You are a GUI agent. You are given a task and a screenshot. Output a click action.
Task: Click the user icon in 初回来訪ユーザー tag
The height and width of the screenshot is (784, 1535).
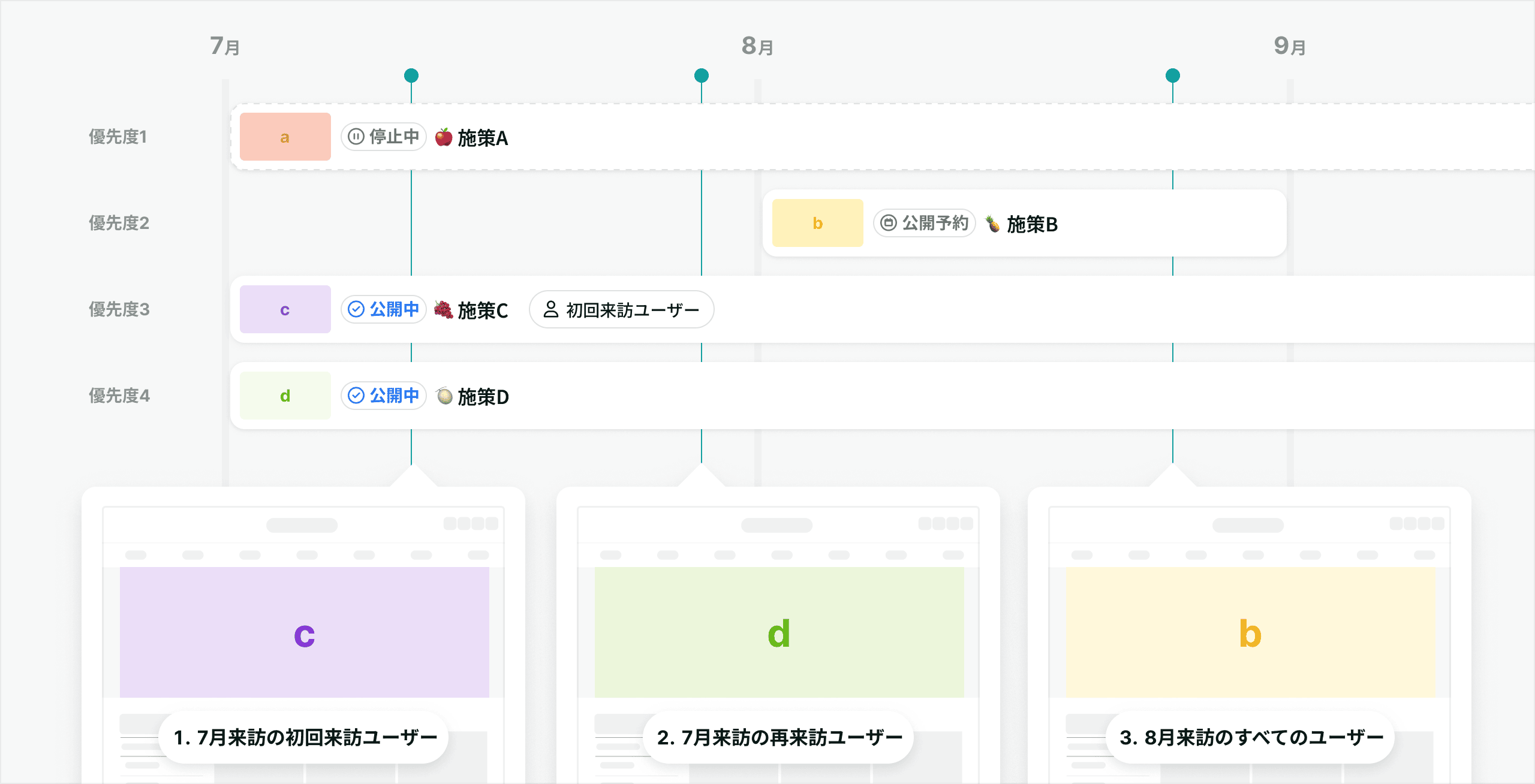pos(550,309)
